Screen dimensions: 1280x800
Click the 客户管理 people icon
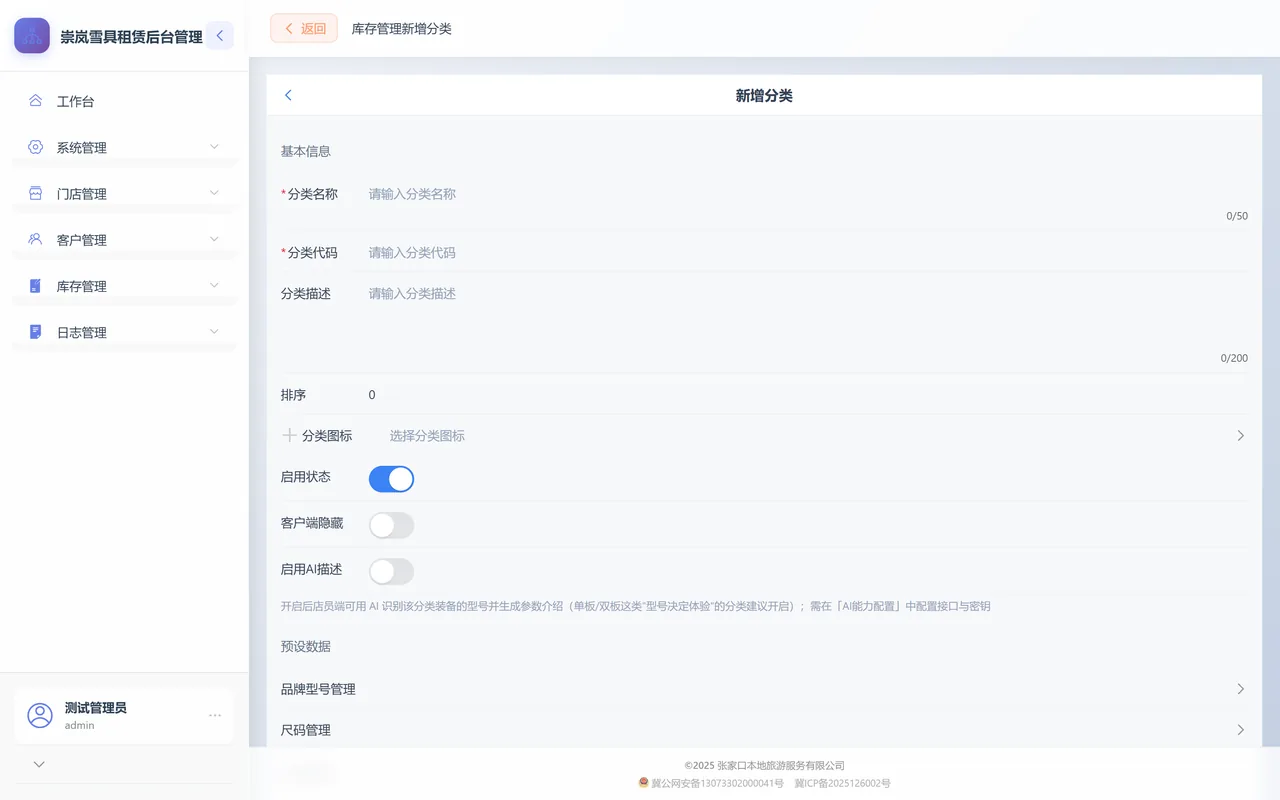(x=35, y=239)
